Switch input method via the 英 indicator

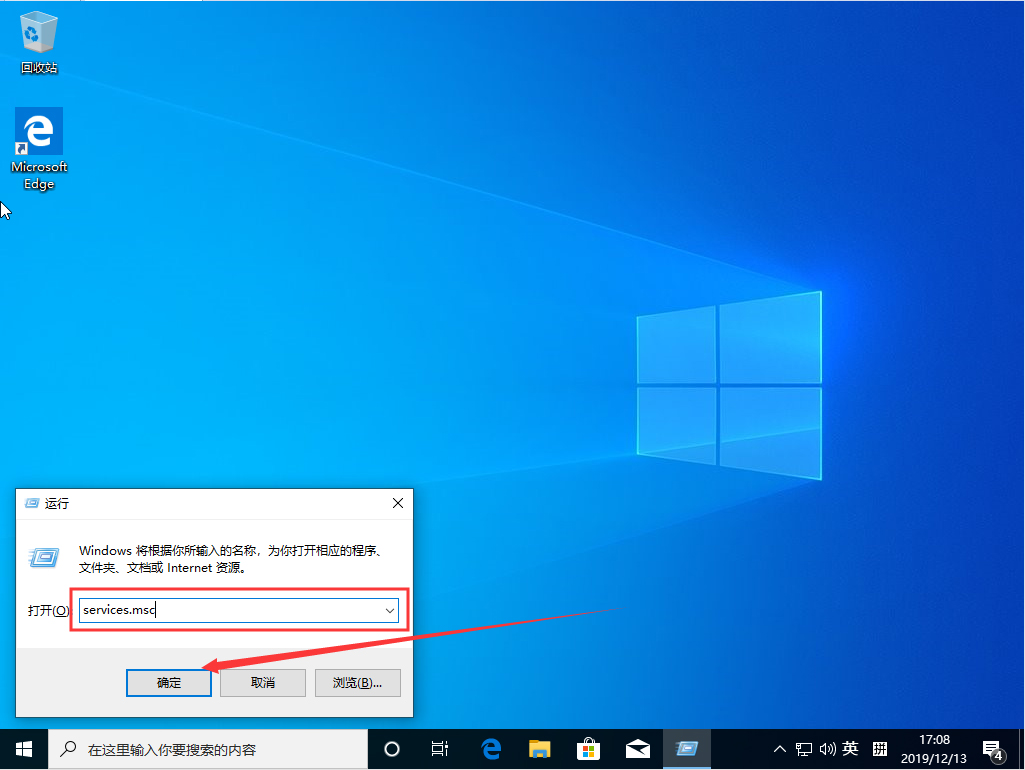[851, 748]
